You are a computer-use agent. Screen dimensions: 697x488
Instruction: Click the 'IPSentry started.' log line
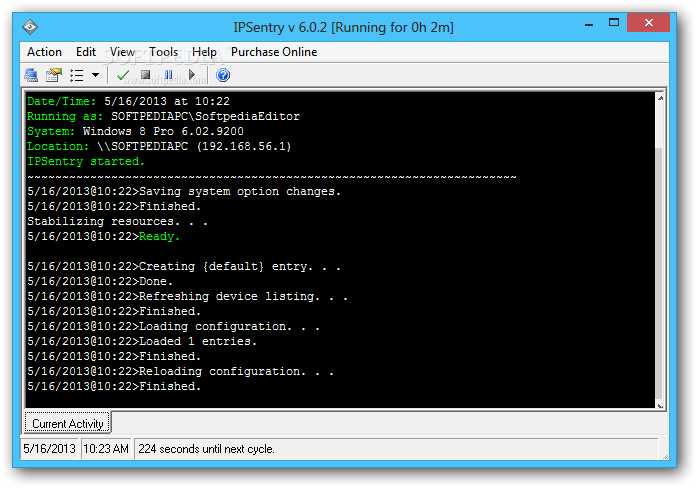[86, 161]
